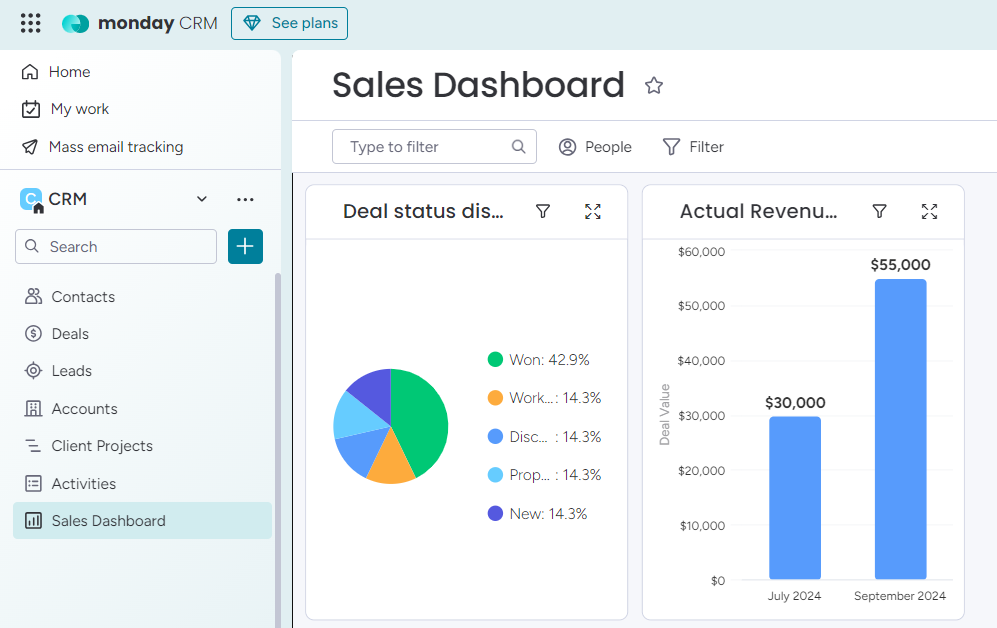Expand Deal status widget to fullscreen
This screenshot has width=997, height=628.
tap(592, 211)
